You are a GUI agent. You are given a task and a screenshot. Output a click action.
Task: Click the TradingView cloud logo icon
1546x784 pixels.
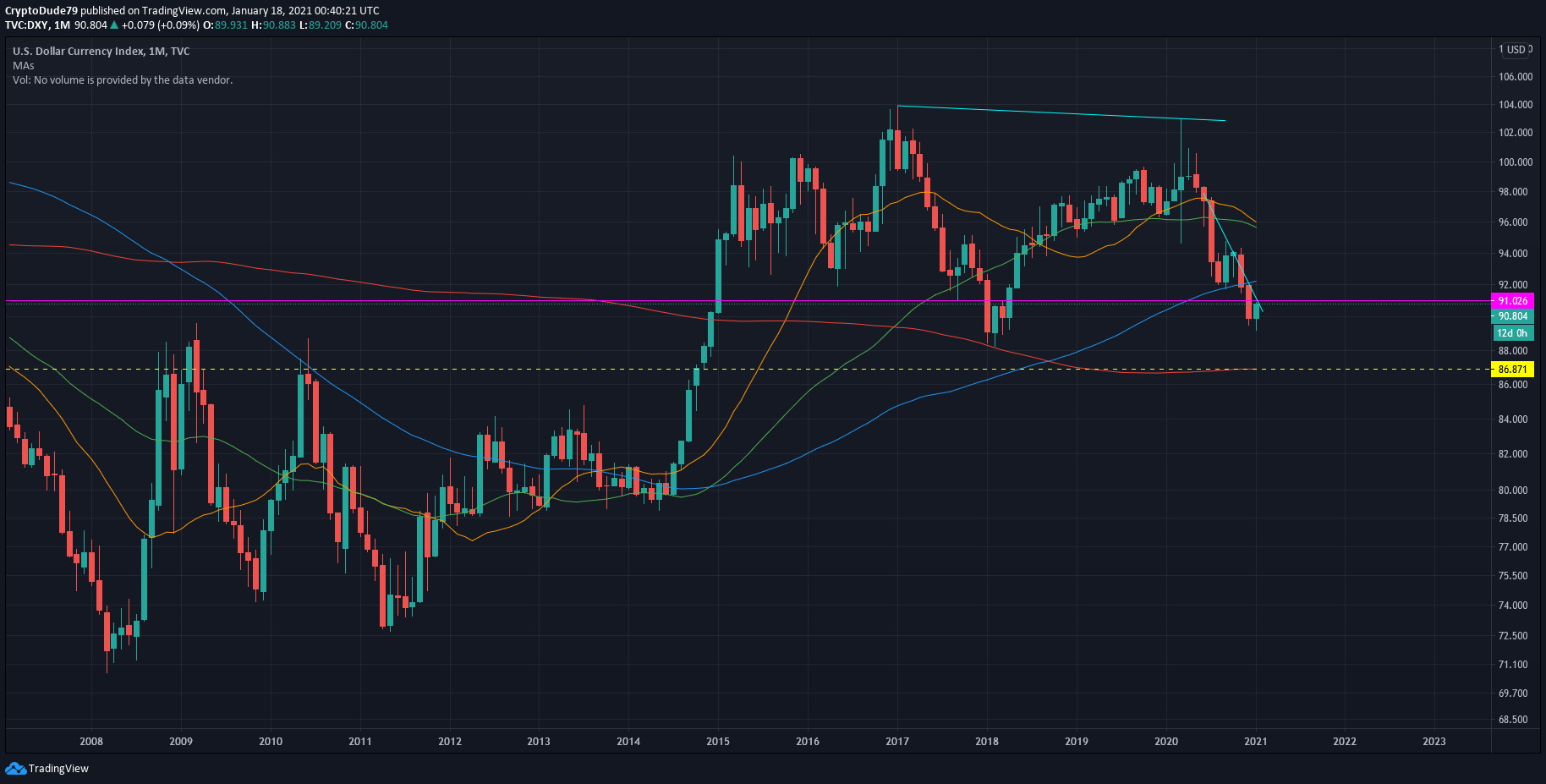point(15,768)
